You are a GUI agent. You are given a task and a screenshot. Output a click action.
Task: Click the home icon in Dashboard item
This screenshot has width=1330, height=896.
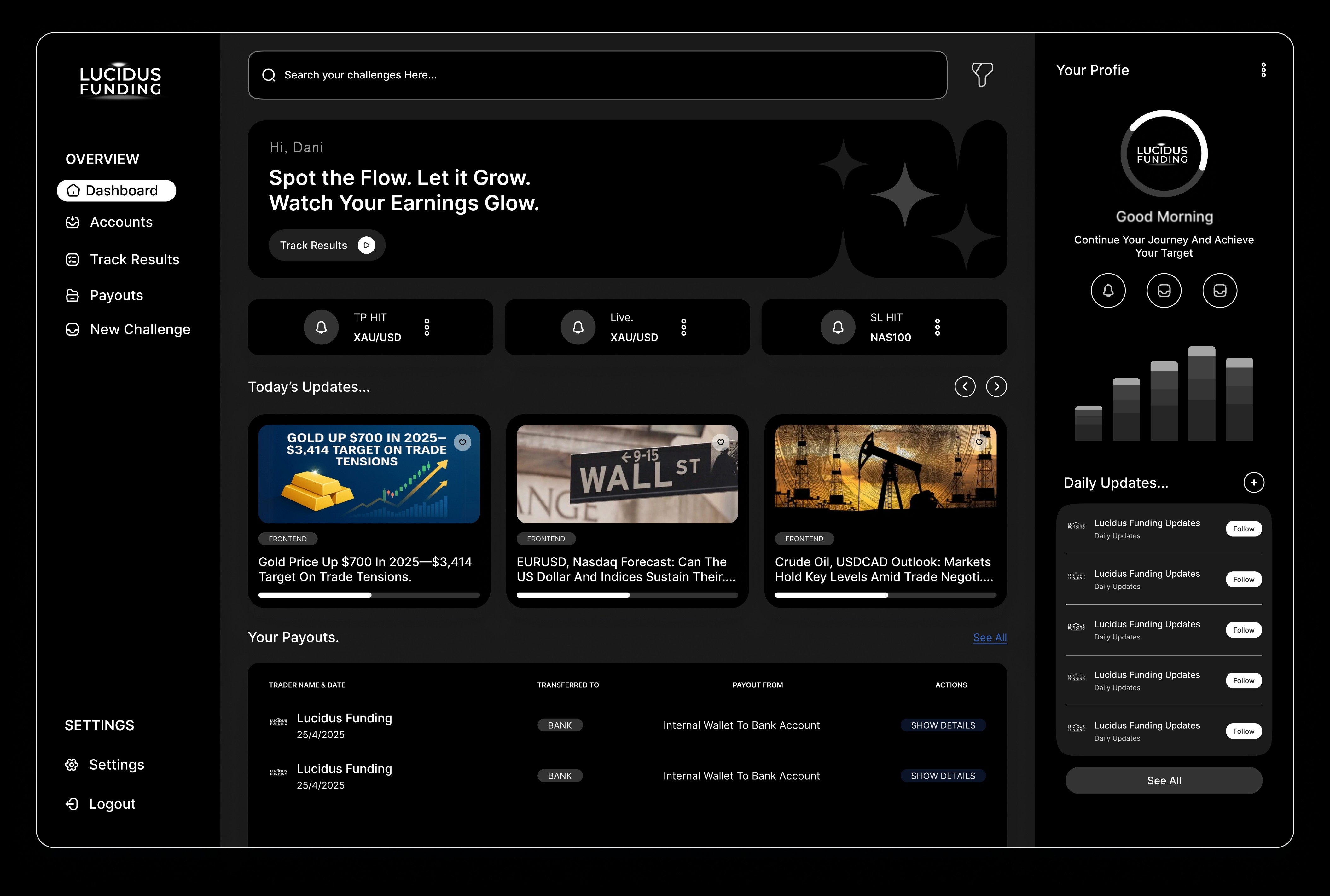73,190
